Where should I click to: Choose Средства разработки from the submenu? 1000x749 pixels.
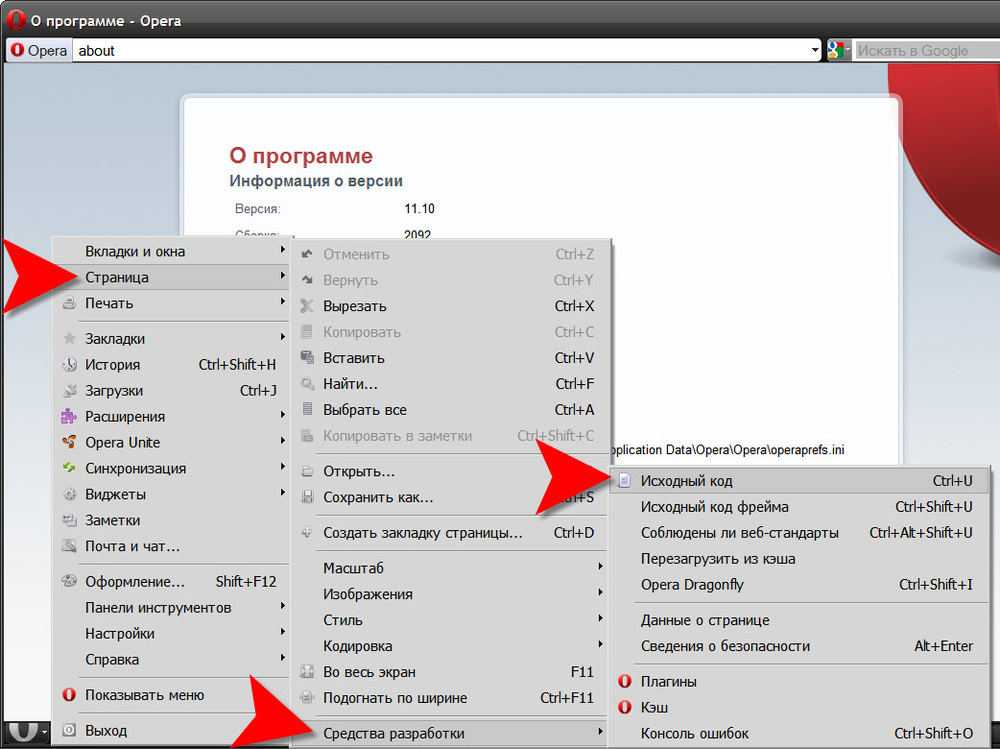451,734
